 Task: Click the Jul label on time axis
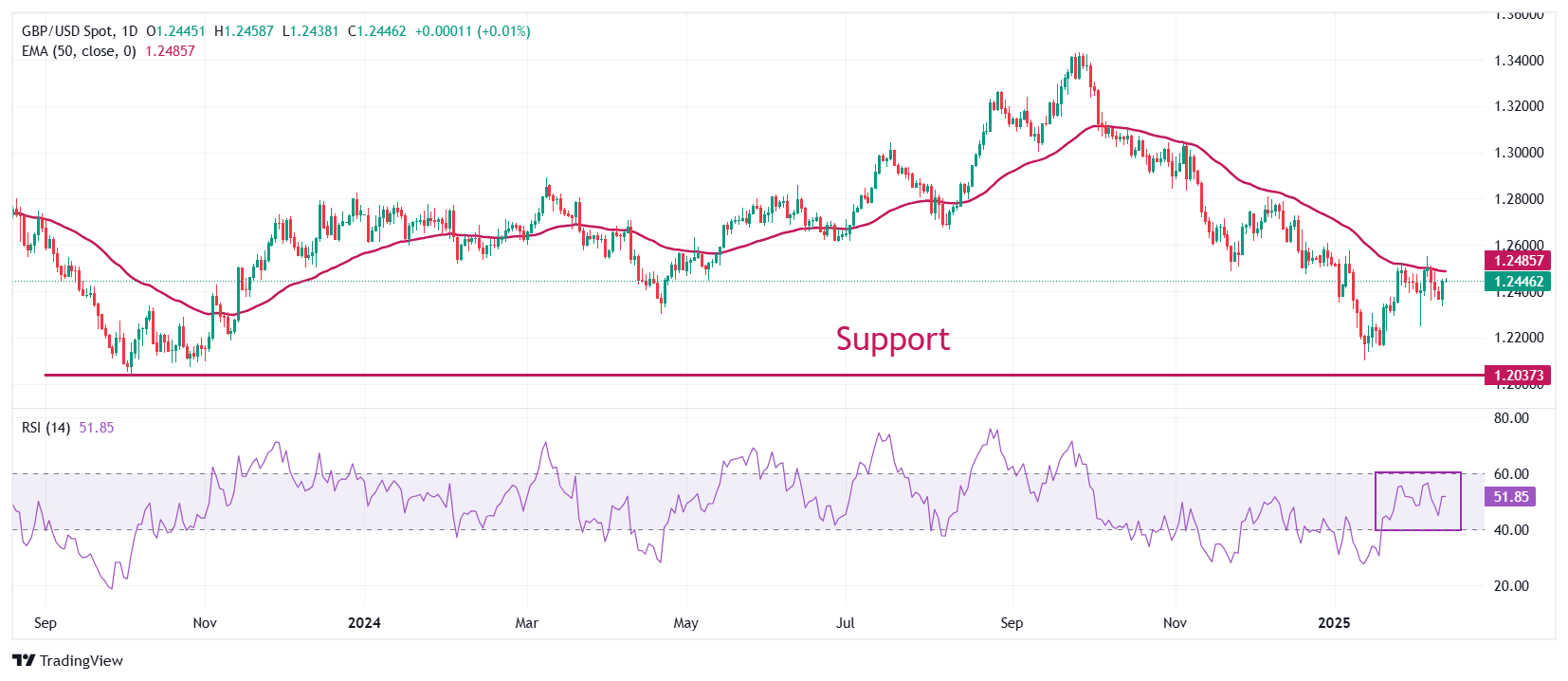(x=845, y=623)
